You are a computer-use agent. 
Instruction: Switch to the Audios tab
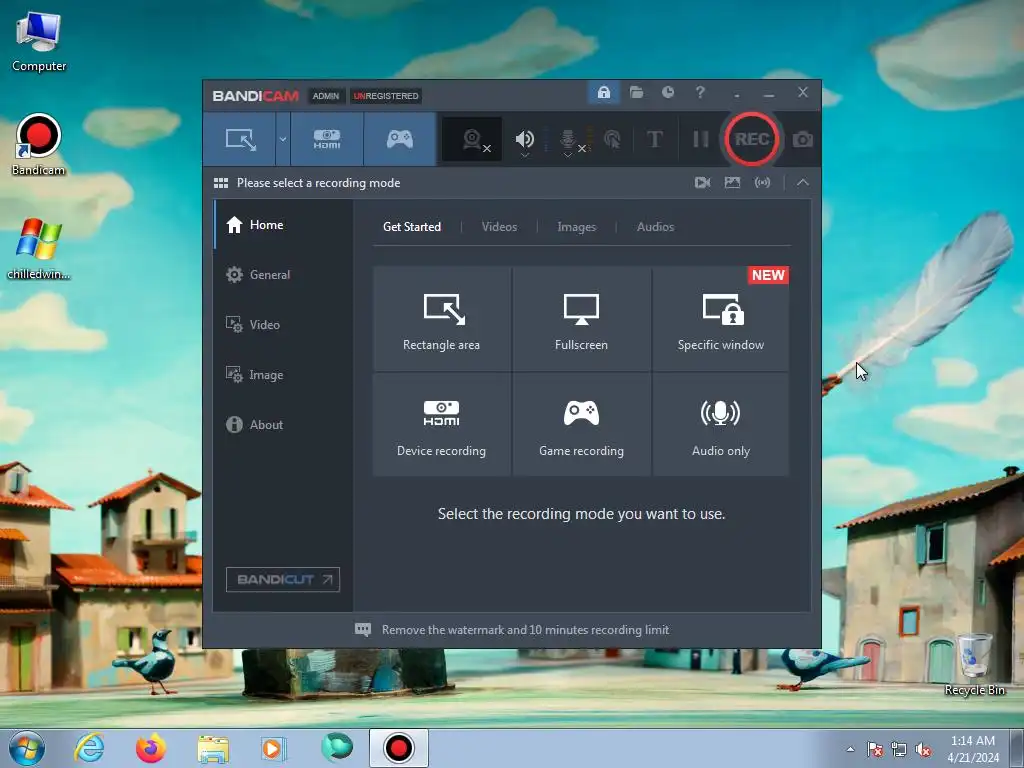click(x=655, y=227)
